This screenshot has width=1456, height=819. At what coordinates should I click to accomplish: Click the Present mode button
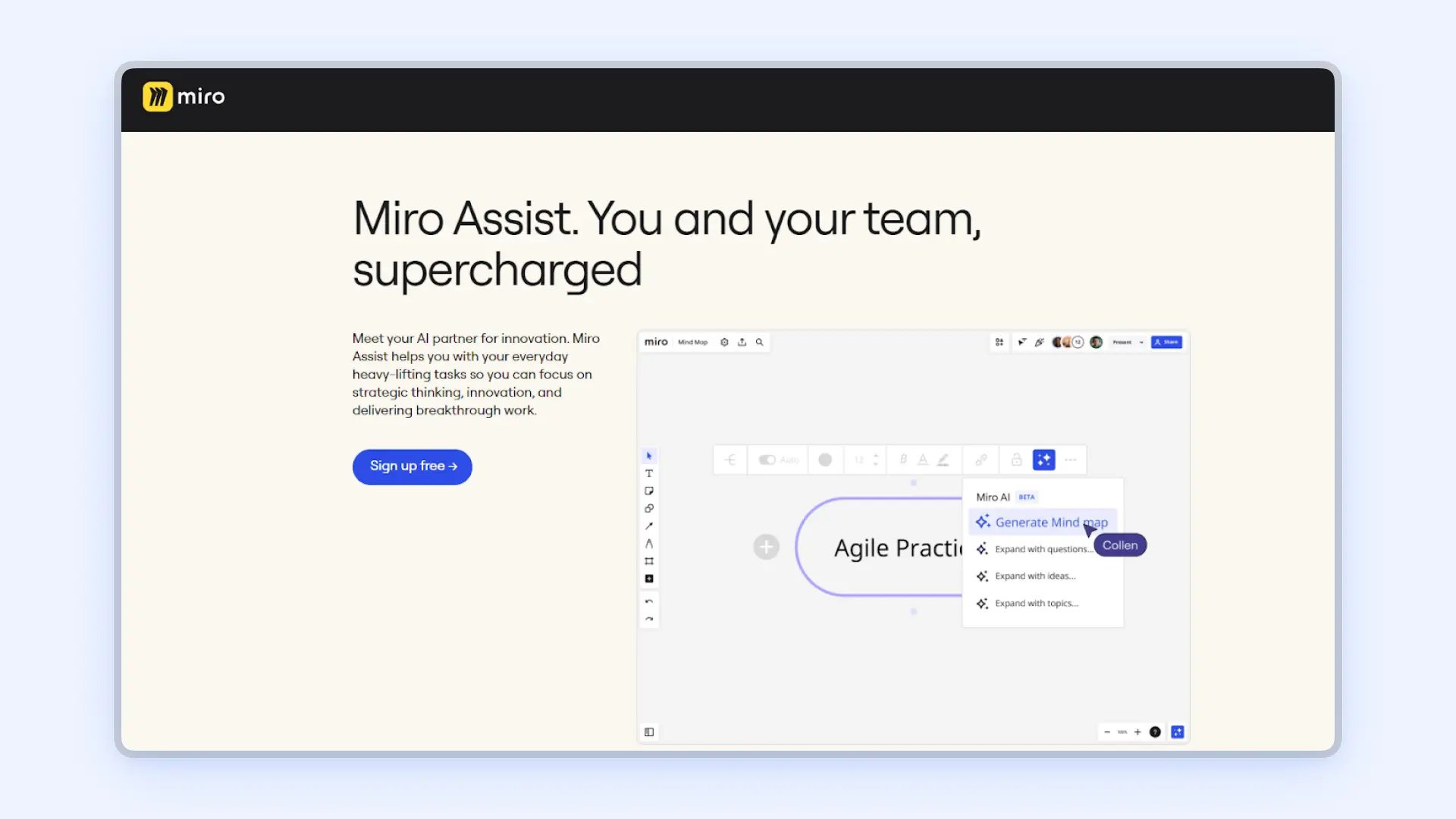pos(1123,342)
